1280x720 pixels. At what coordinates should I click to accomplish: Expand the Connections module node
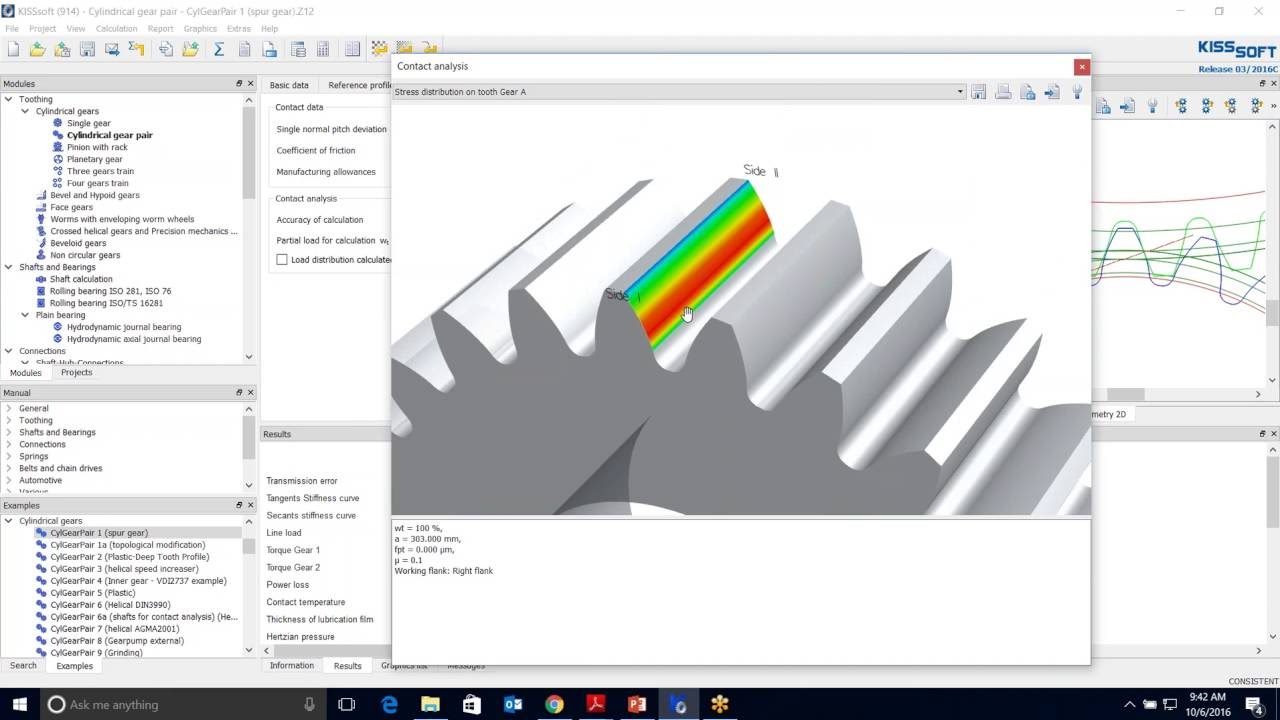click(x=9, y=351)
